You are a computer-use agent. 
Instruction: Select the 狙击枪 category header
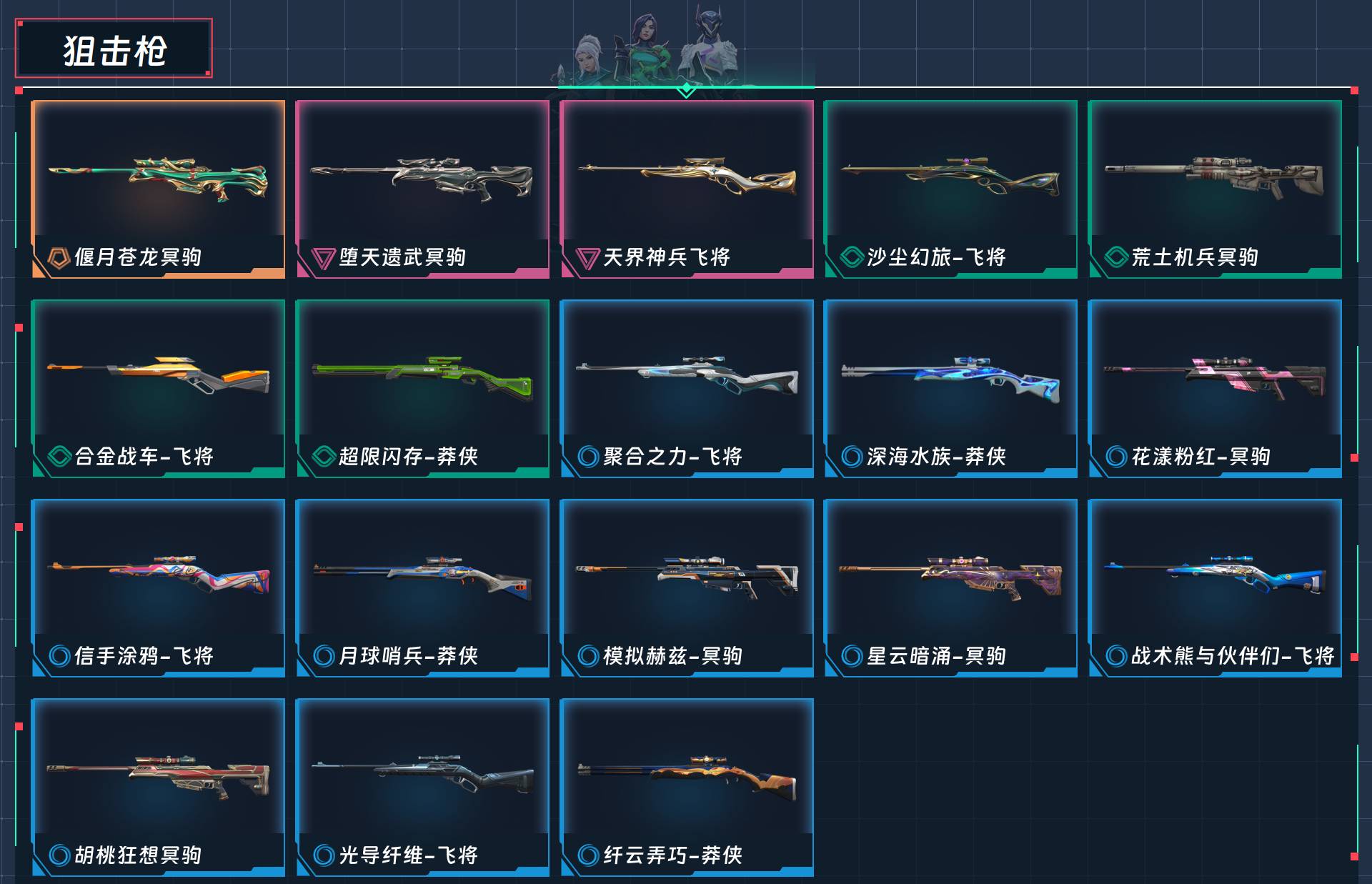(114, 49)
